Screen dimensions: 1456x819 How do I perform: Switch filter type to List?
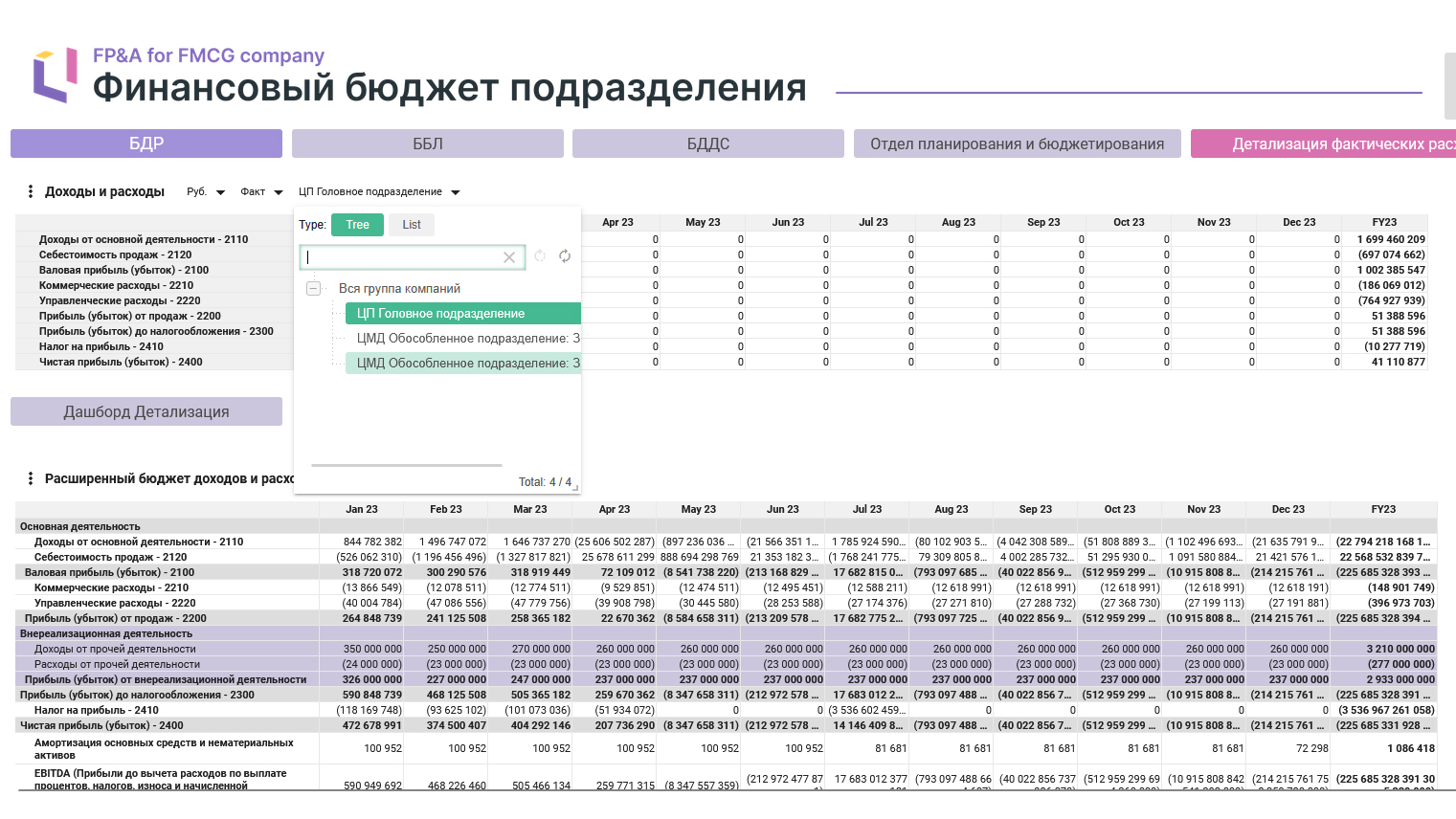point(412,225)
